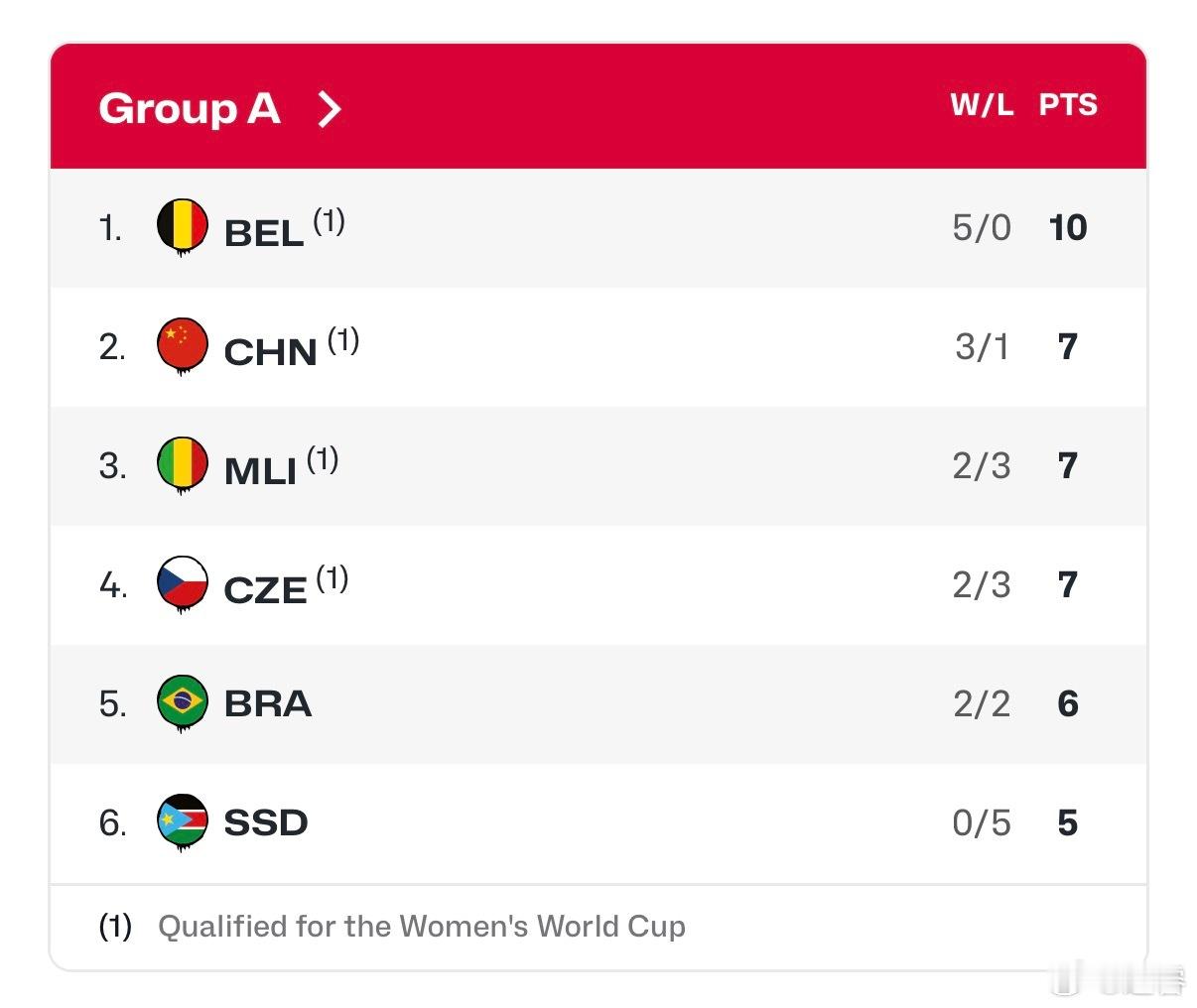Select the MLI team name

260,471
